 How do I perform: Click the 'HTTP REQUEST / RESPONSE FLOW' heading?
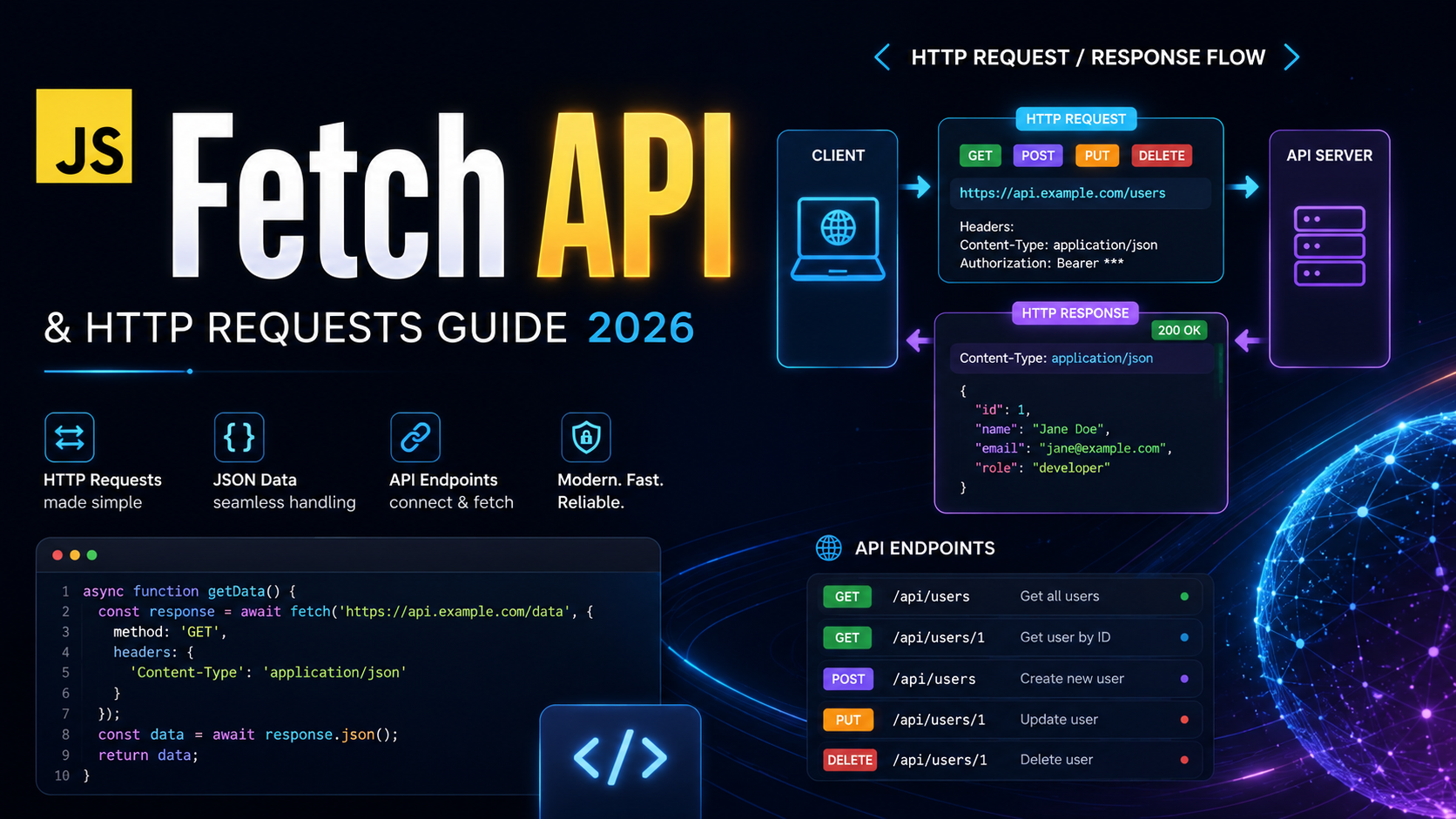[1088, 57]
